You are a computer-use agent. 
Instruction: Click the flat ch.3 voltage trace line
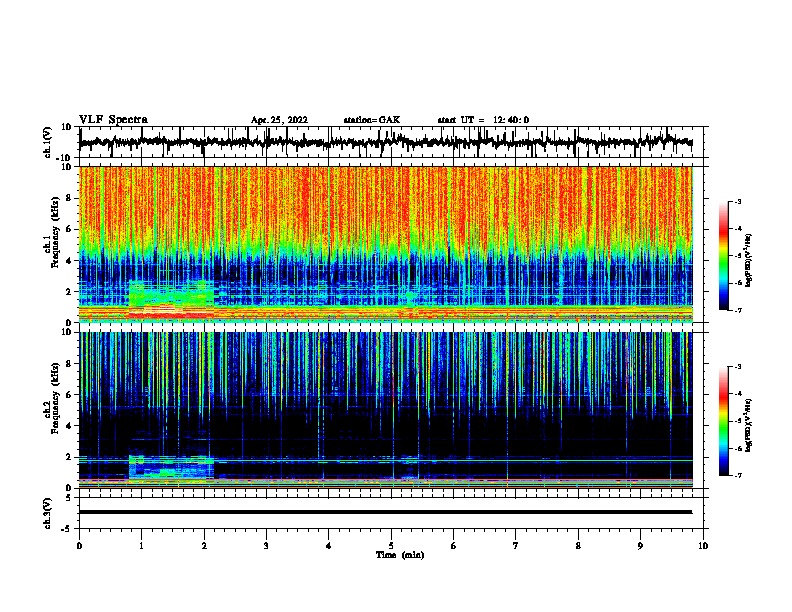click(386, 512)
